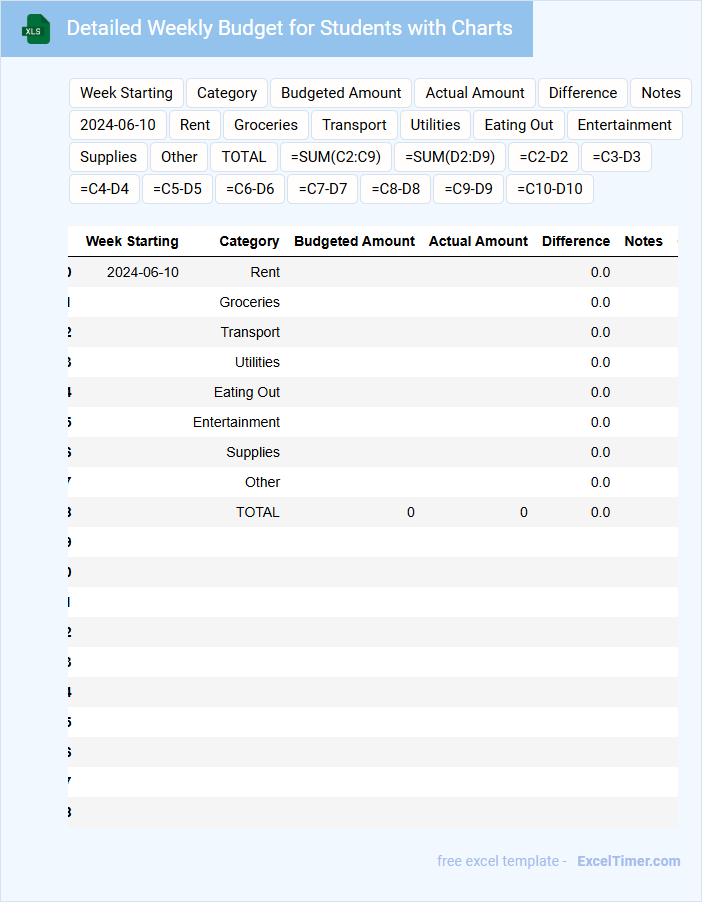
Task: Click the 'Budgeted Amount' tag chip
Action: click(341, 93)
